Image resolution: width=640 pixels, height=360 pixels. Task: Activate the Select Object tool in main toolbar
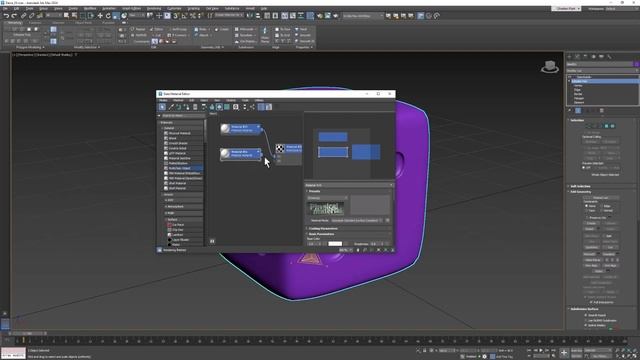click(x=66, y=16)
